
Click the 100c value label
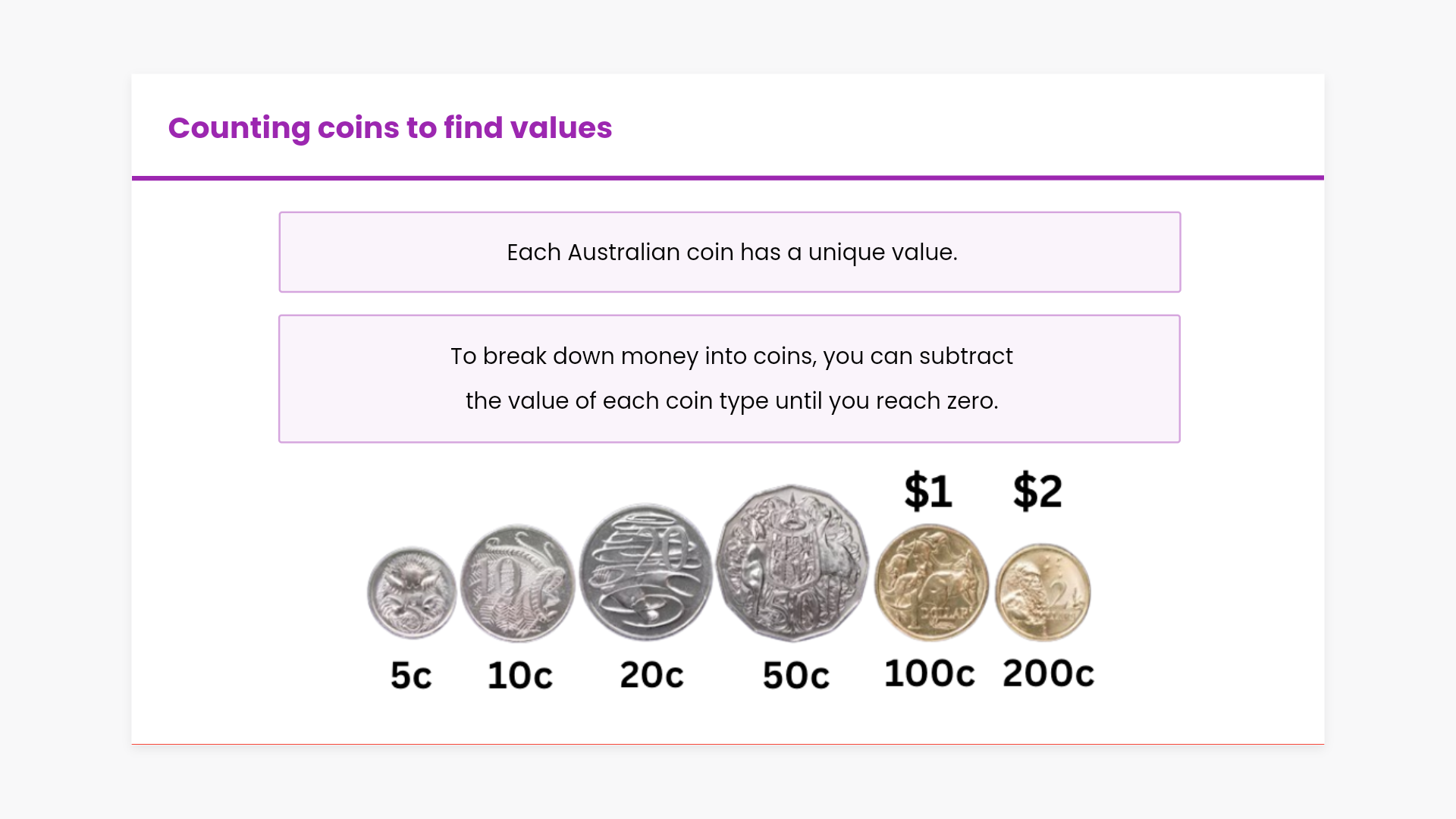[929, 673]
